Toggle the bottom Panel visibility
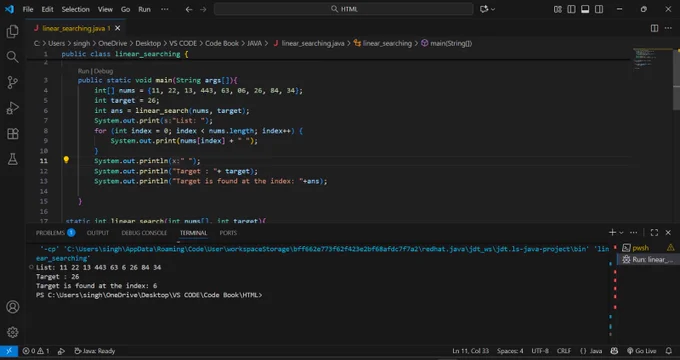680x360 pixels. click(x=585, y=9)
